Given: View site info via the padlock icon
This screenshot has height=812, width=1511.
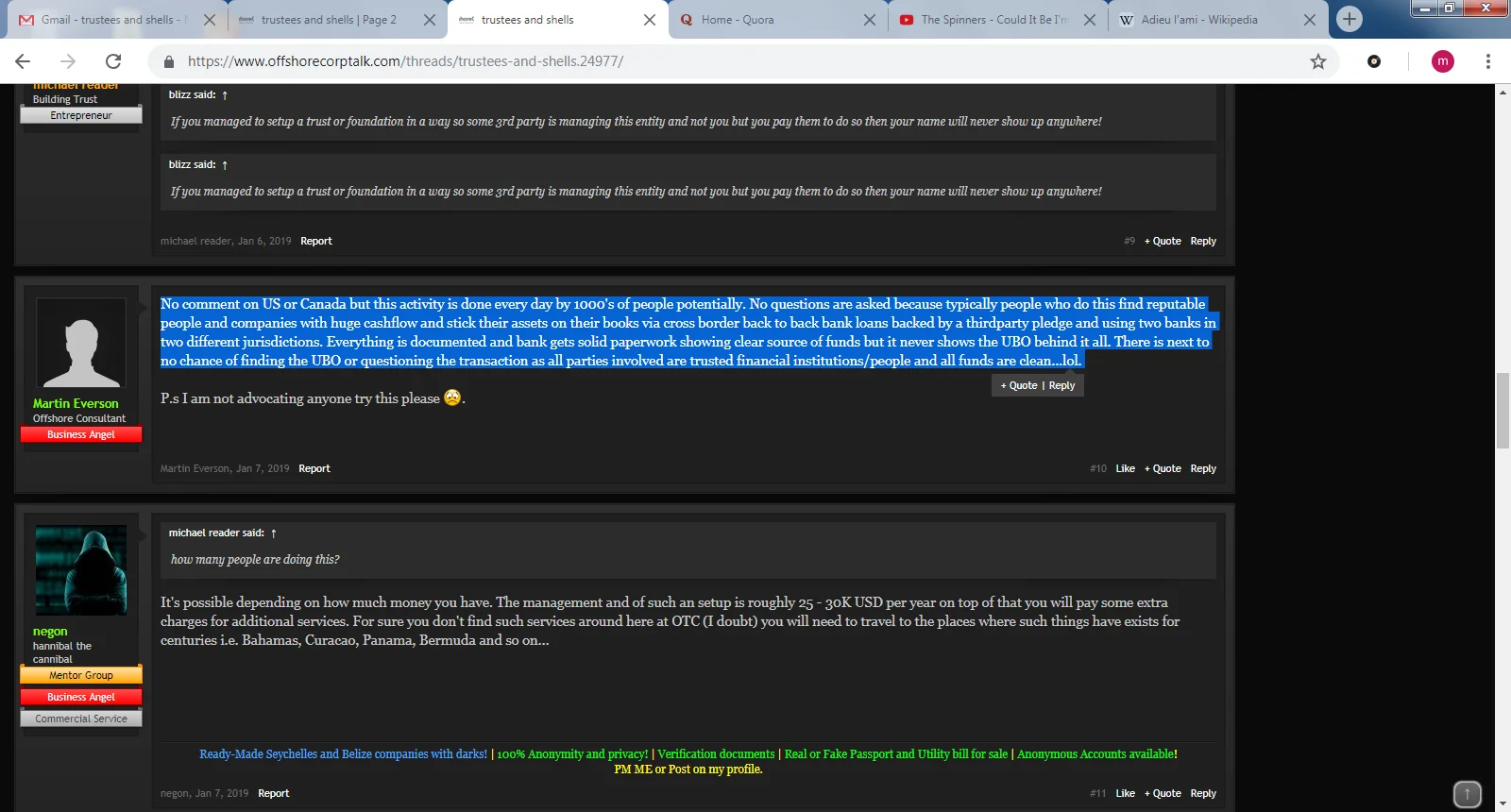Looking at the screenshot, I should pos(169,61).
